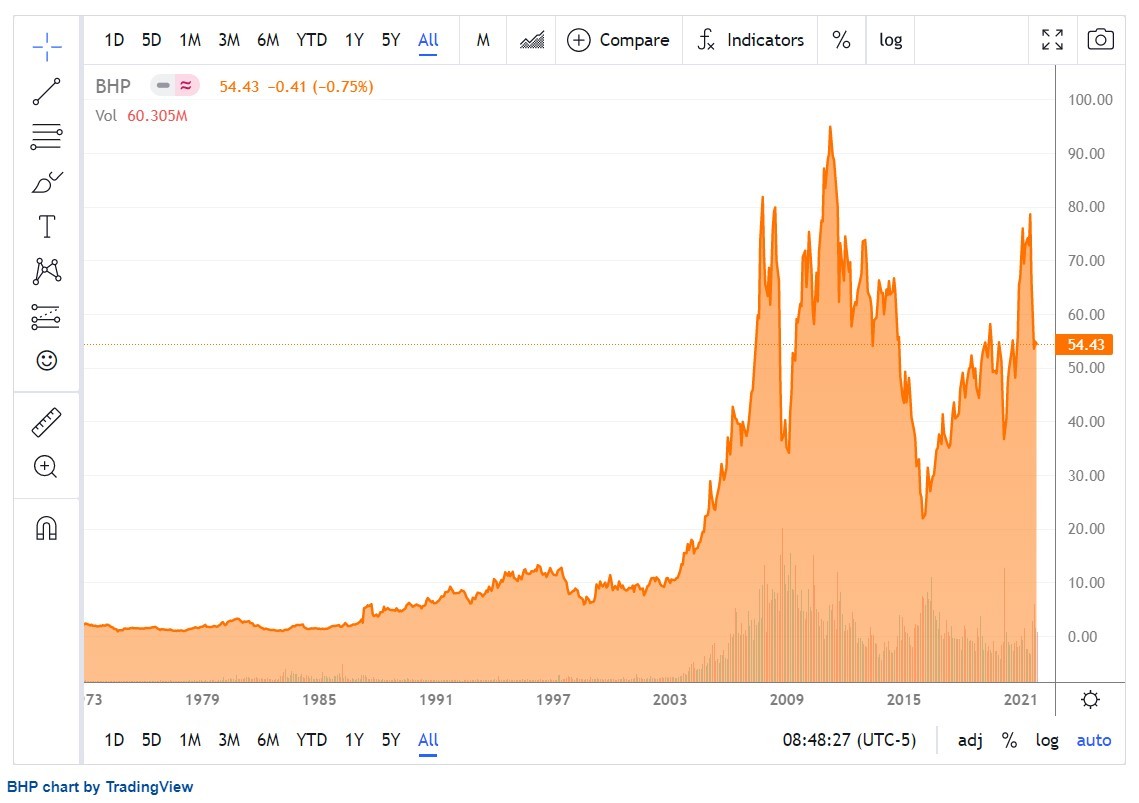This screenshot has height=803, width=1139.
Task: Open BHP chart by TradingView link
Action: (100, 787)
